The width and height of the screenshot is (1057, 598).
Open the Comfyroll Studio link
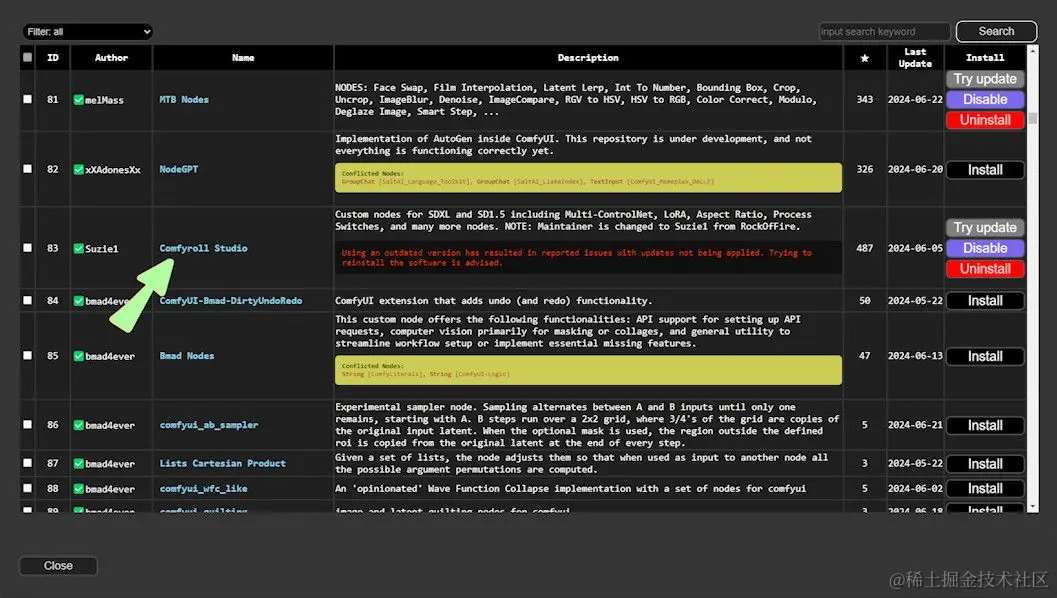coord(204,248)
